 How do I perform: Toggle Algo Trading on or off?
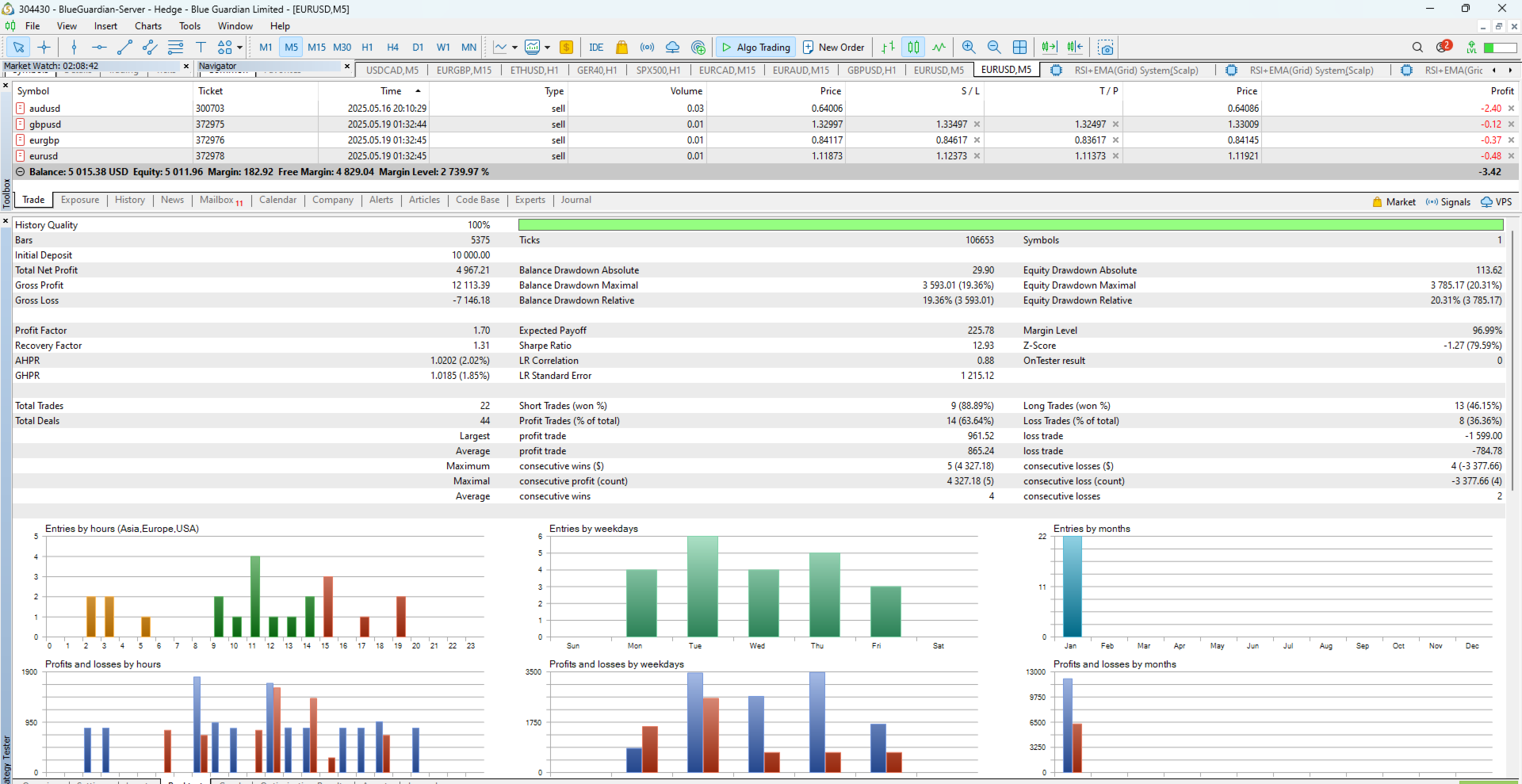coord(755,48)
